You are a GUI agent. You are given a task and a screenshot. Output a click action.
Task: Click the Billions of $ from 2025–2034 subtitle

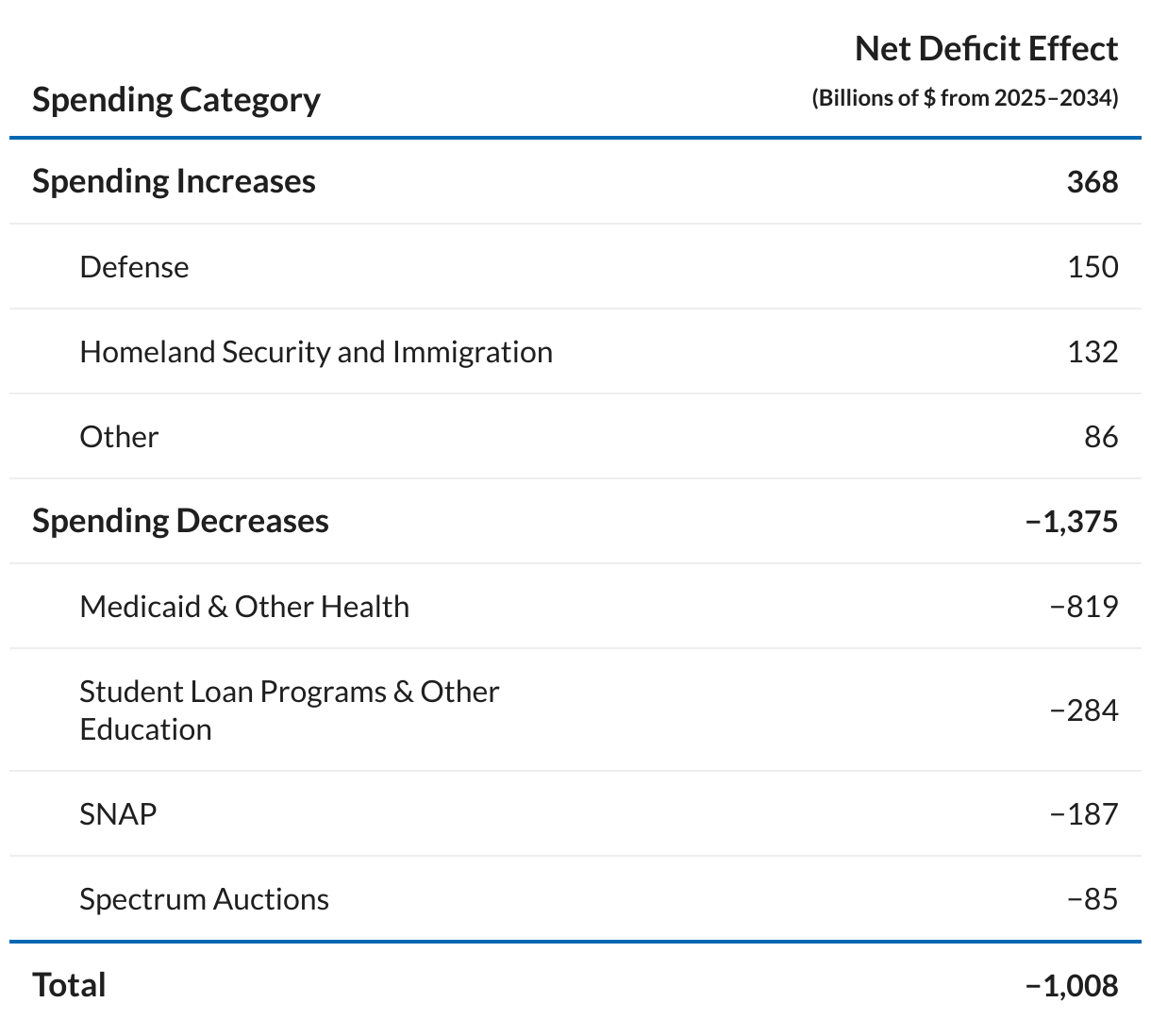coord(964,98)
